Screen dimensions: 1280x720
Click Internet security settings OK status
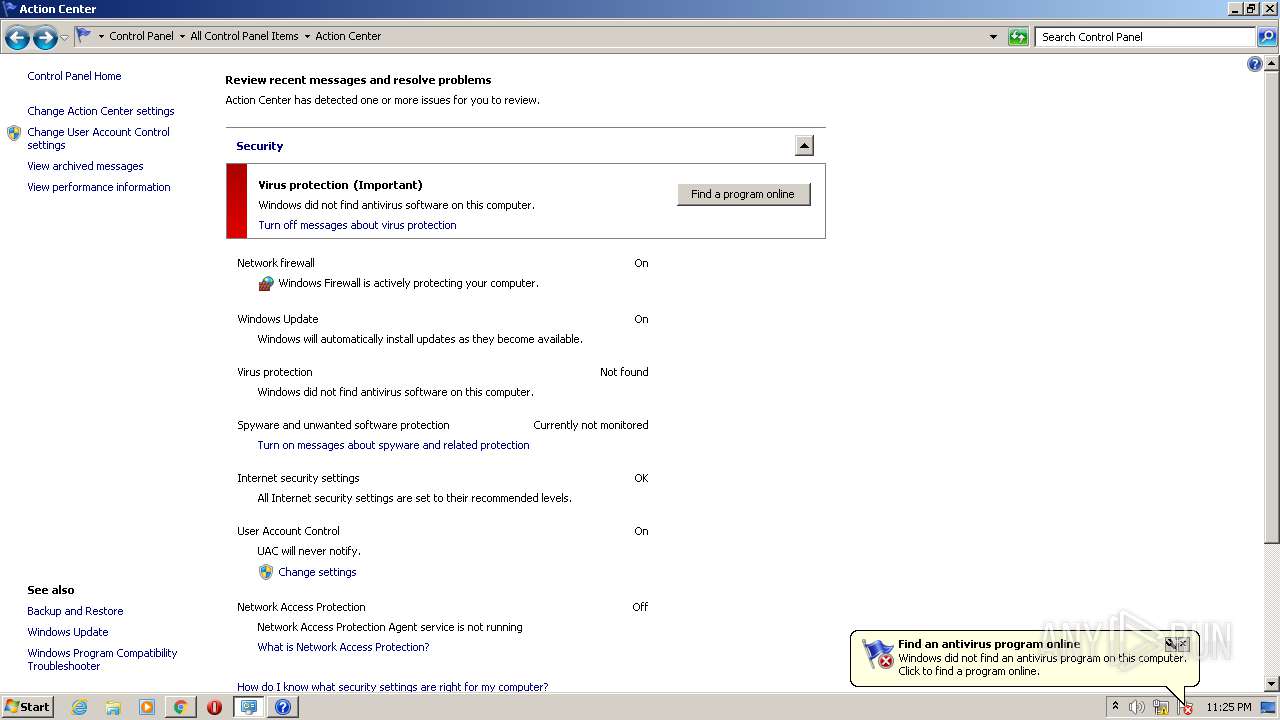point(641,478)
